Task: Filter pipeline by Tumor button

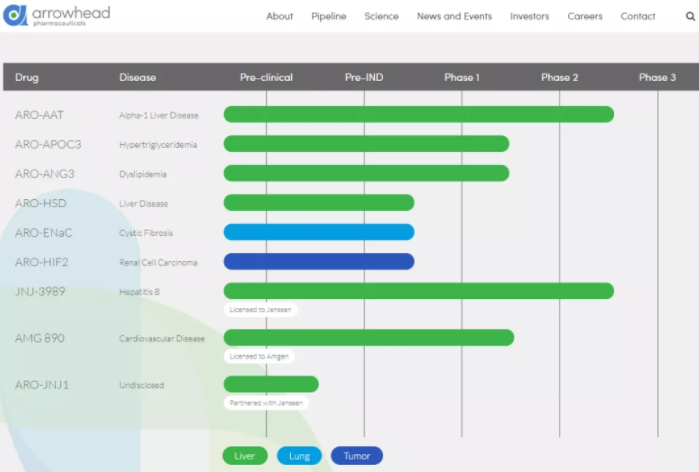Action: pyautogui.click(x=357, y=456)
